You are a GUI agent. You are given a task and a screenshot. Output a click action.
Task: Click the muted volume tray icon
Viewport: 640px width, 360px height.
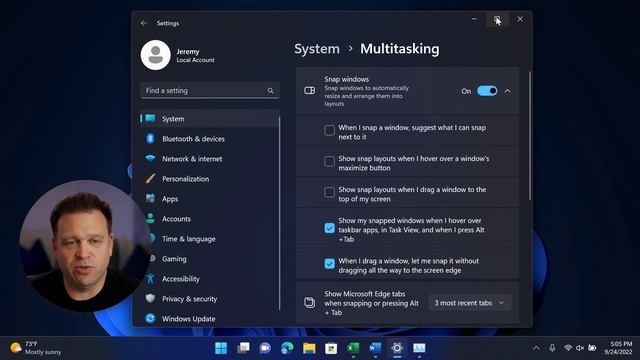click(x=580, y=348)
